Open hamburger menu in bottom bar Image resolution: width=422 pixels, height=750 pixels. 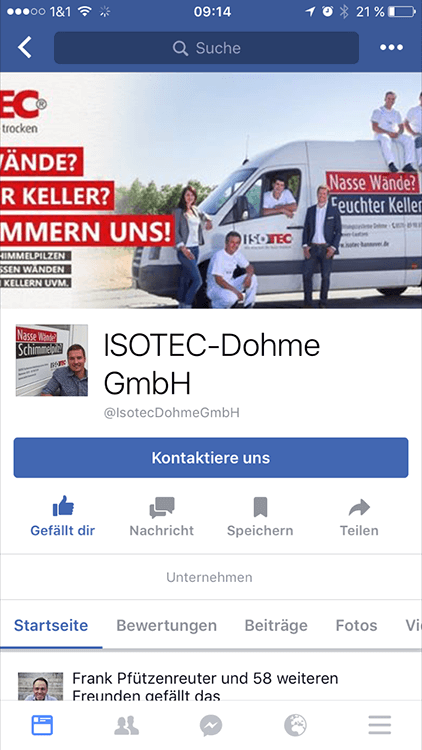point(380,726)
